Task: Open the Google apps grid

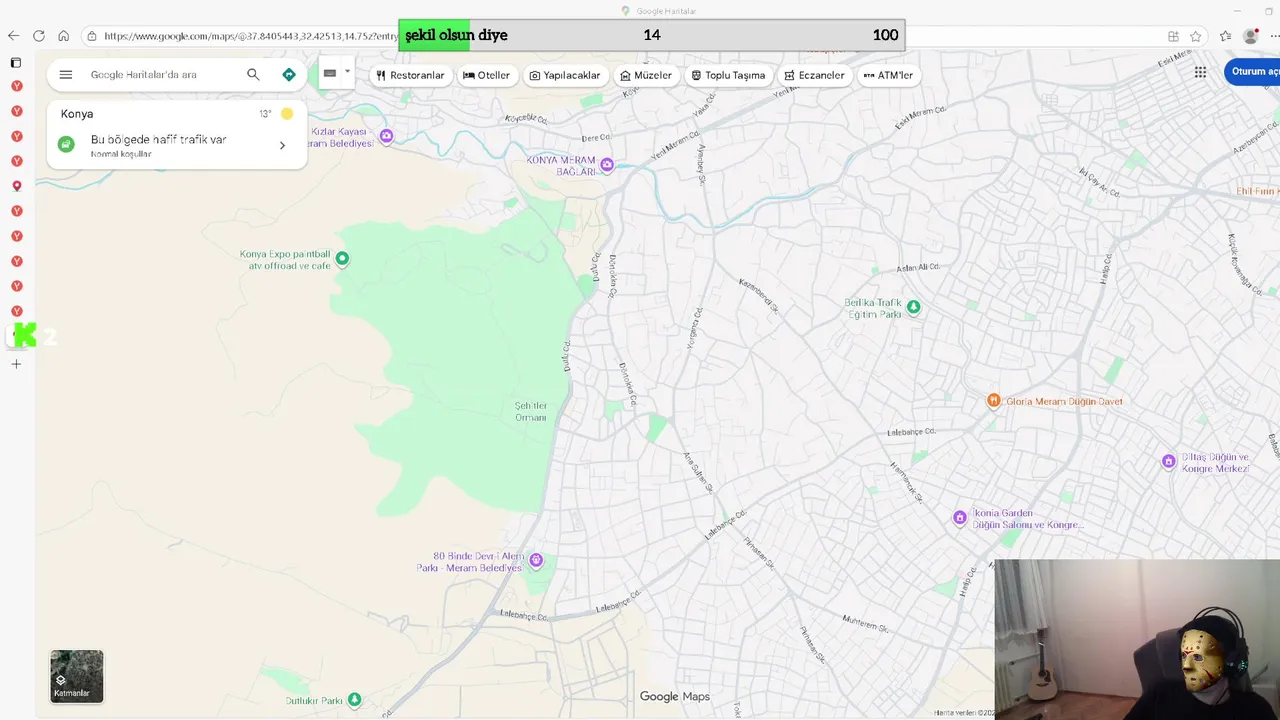Action: tap(1200, 72)
